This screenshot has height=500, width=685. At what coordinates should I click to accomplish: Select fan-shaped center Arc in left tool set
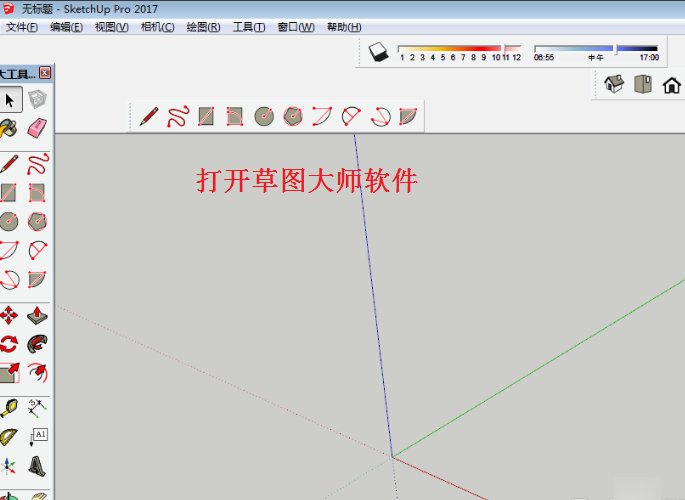(38, 250)
